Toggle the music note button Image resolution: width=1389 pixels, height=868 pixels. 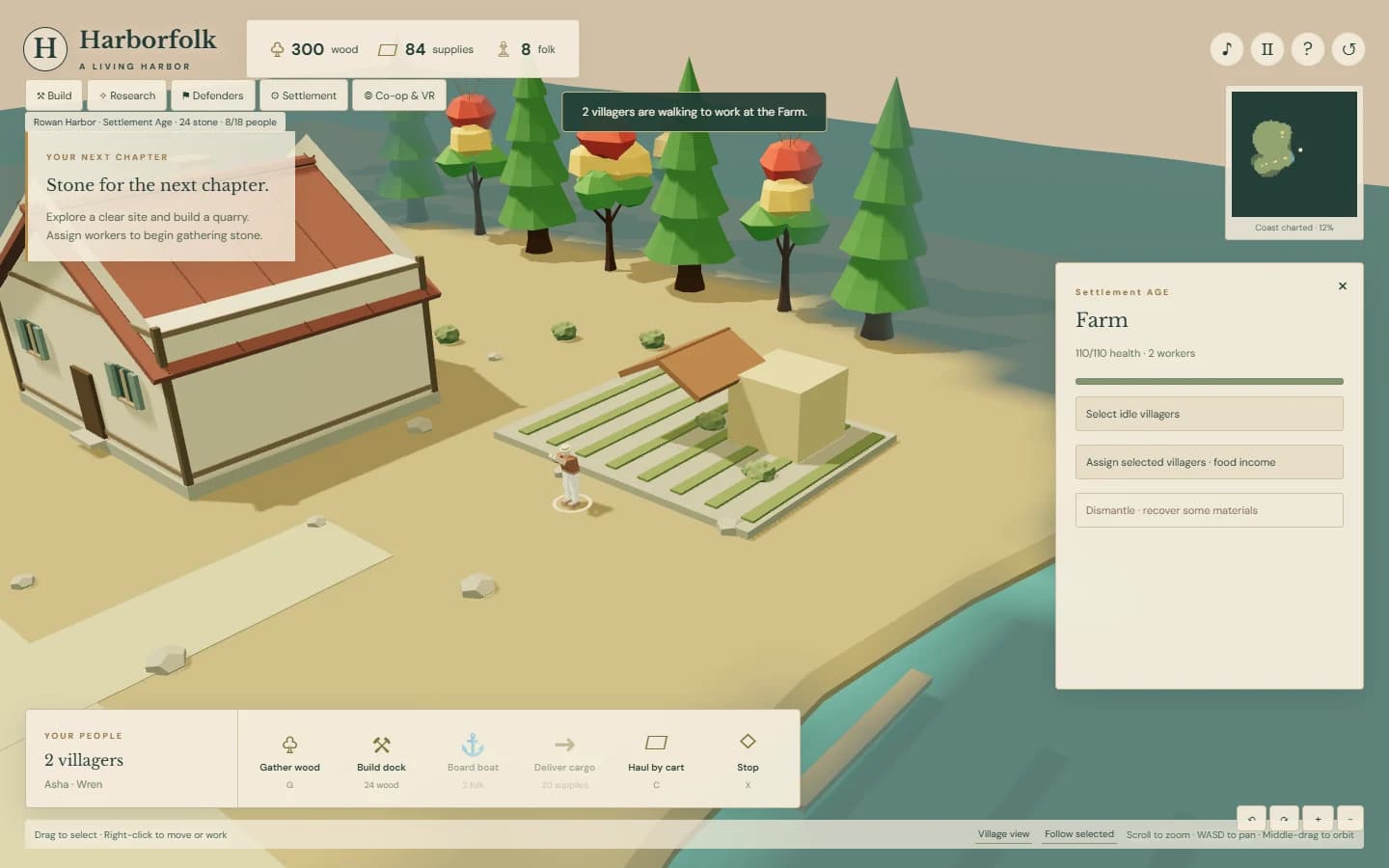click(x=1227, y=49)
